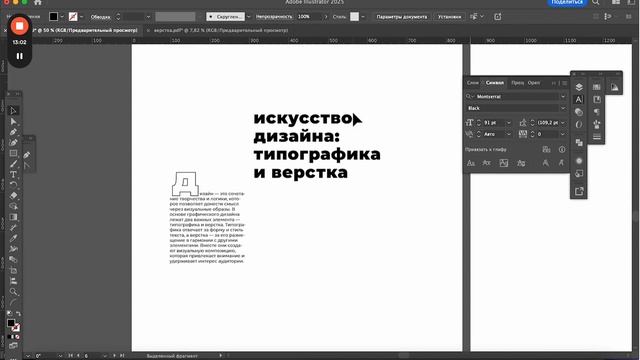The image size is (640, 360).
Task: Open the tracking value dropdown
Action: pos(563,134)
